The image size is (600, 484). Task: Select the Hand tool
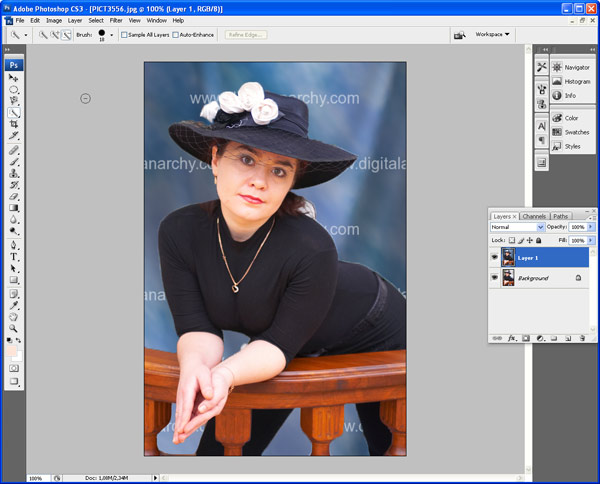tap(14, 316)
